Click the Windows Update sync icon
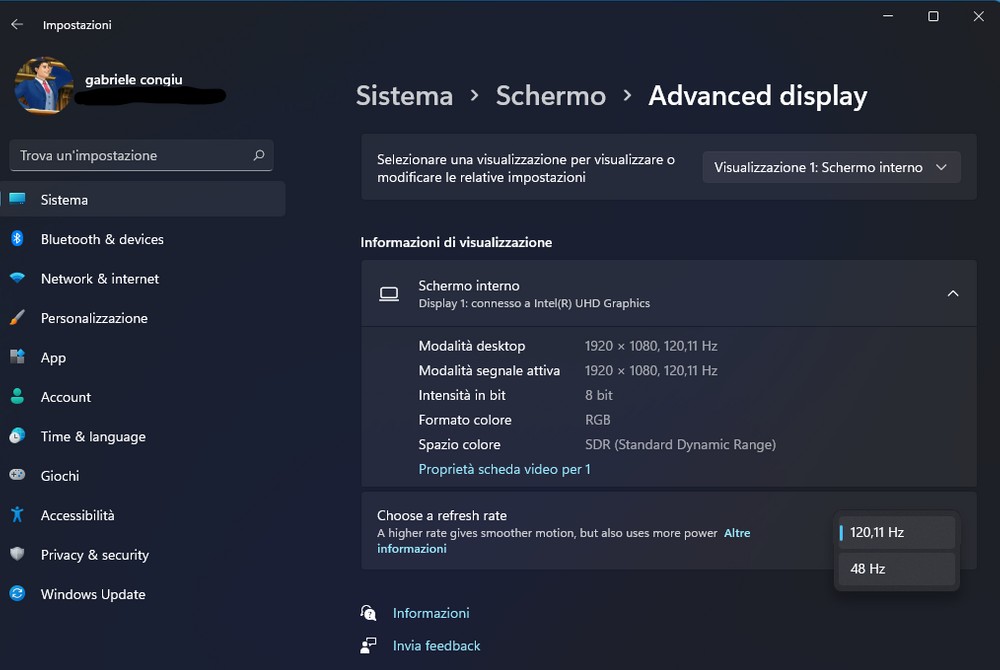The height and width of the screenshot is (670, 1000). click(x=17, y=594)
